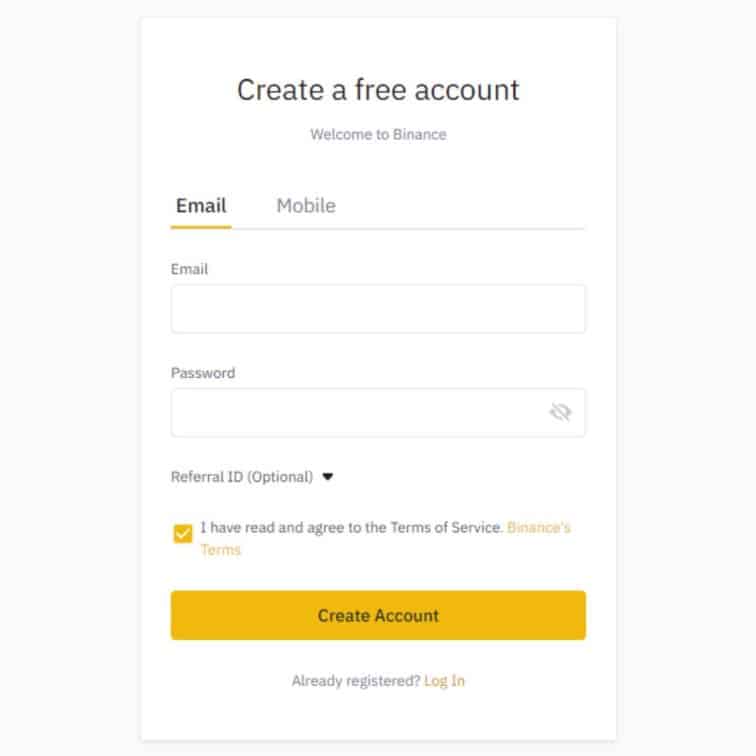The height and width of the screenshot is (756, 756).
Task: Click the yellow underline beneath Email tab
Action: point(201,227)
